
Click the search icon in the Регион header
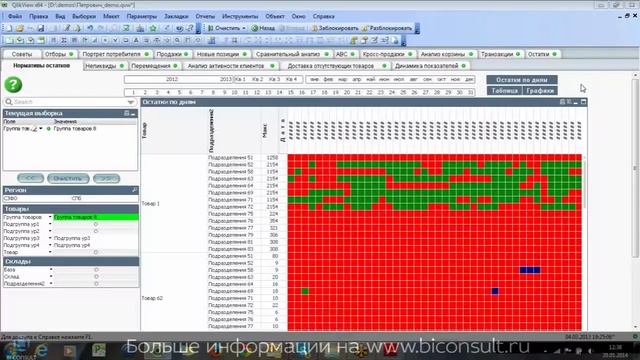click(x=134, y=190)
